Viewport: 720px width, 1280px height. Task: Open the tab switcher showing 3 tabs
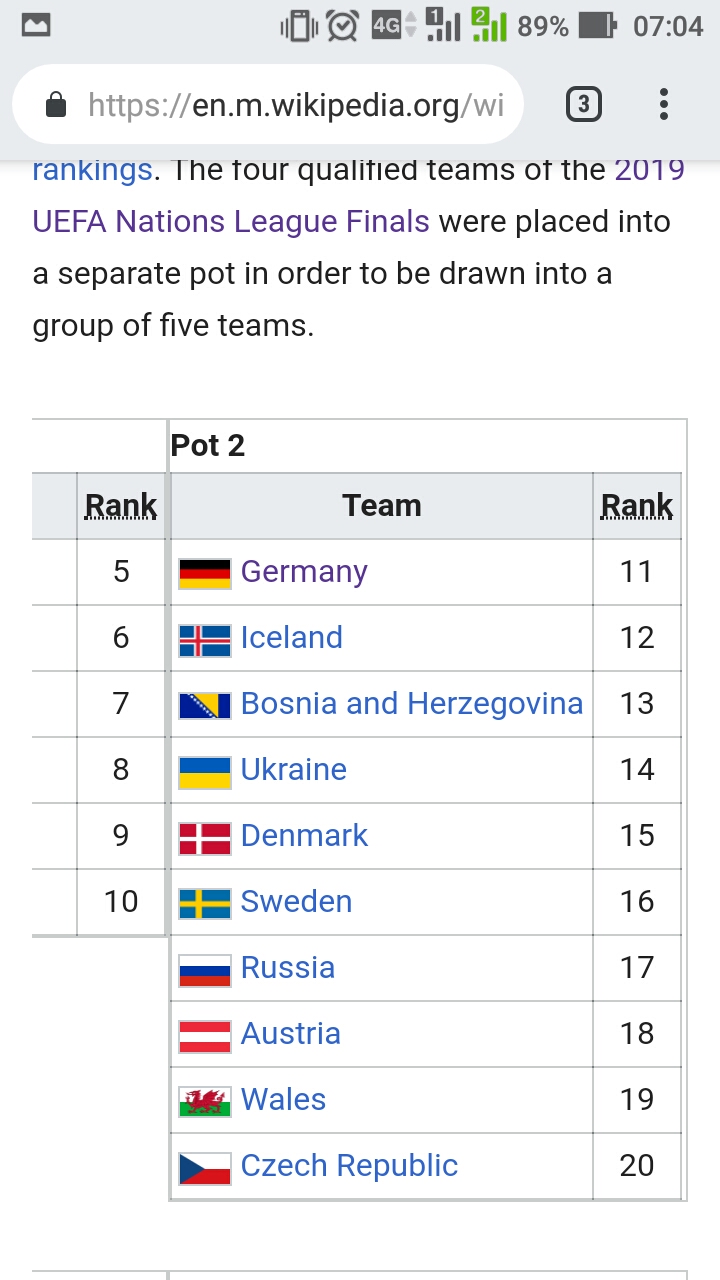point(584,104)
